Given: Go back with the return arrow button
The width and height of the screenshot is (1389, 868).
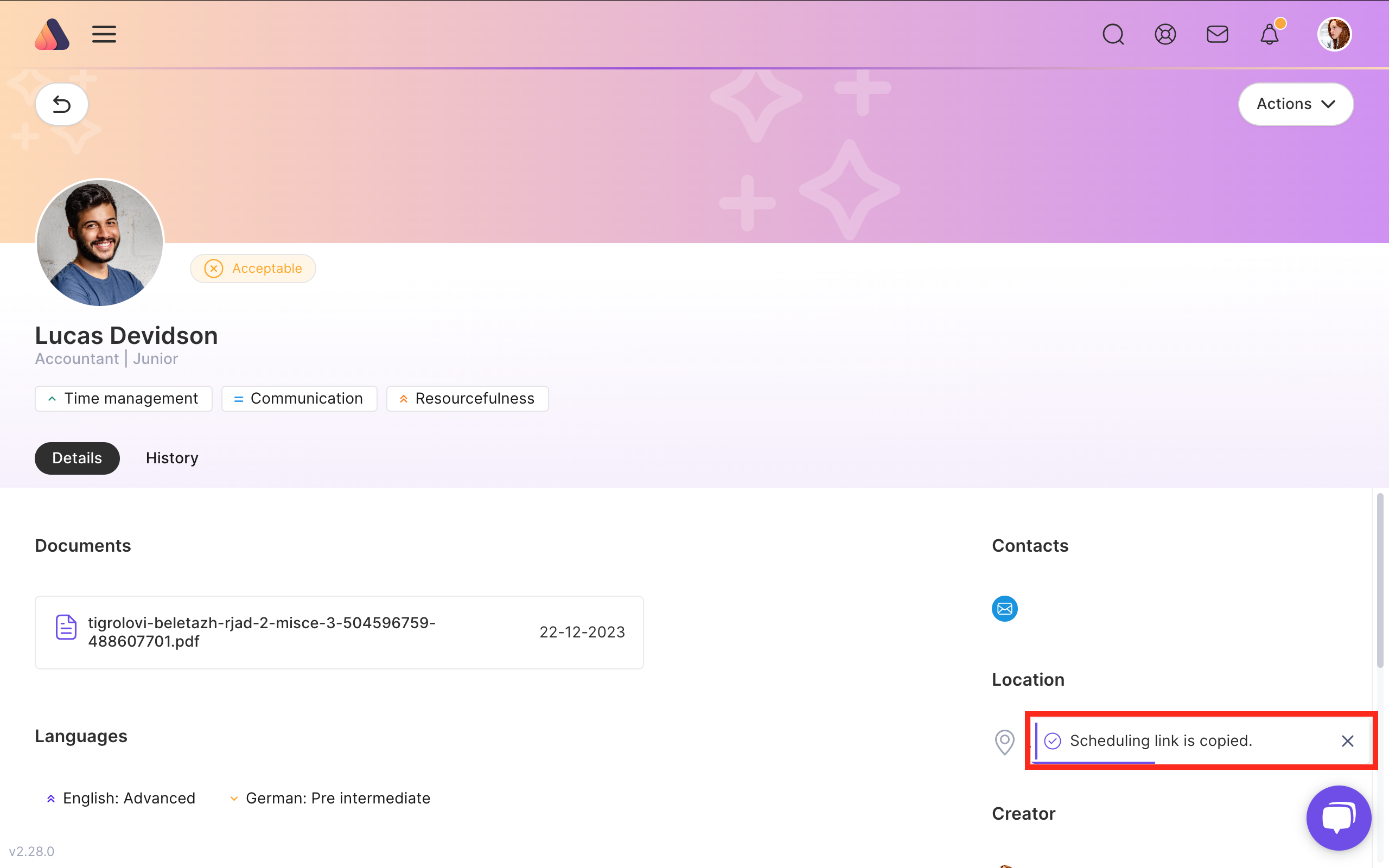Looking at the screenshot, I should [x=61, y=104].
